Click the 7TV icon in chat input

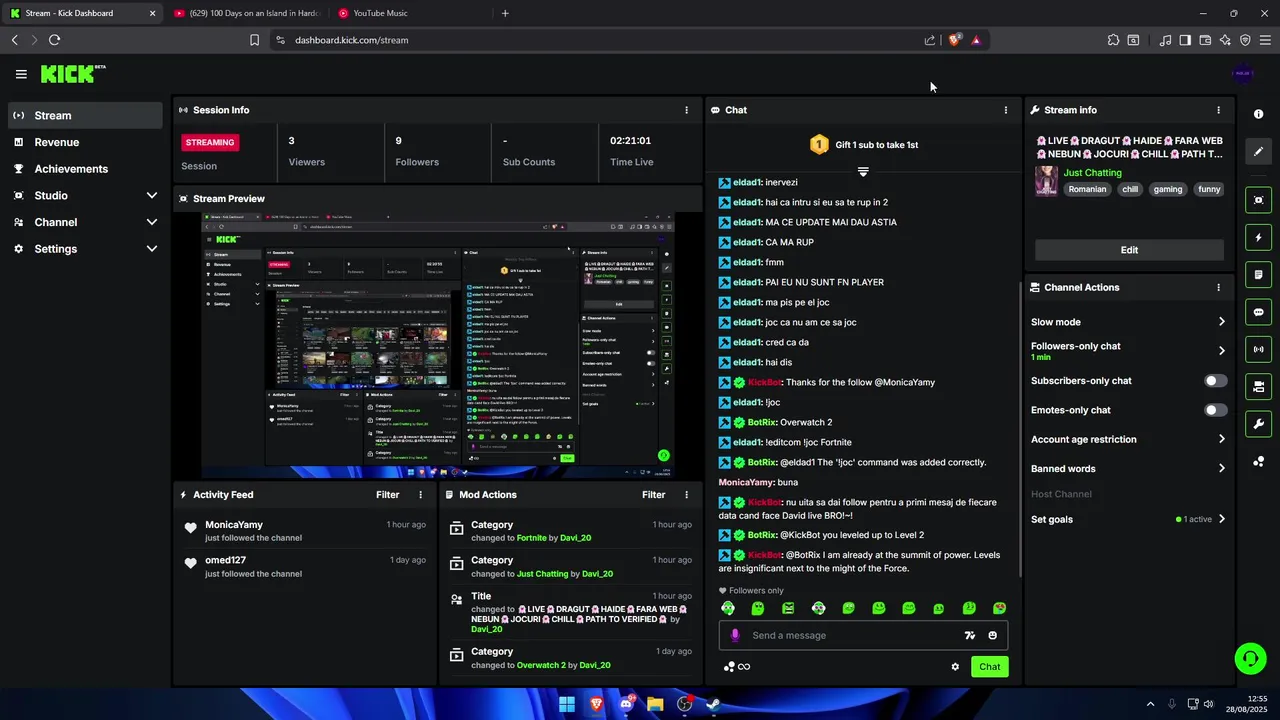pyautogui.click(x=969, y=635)
